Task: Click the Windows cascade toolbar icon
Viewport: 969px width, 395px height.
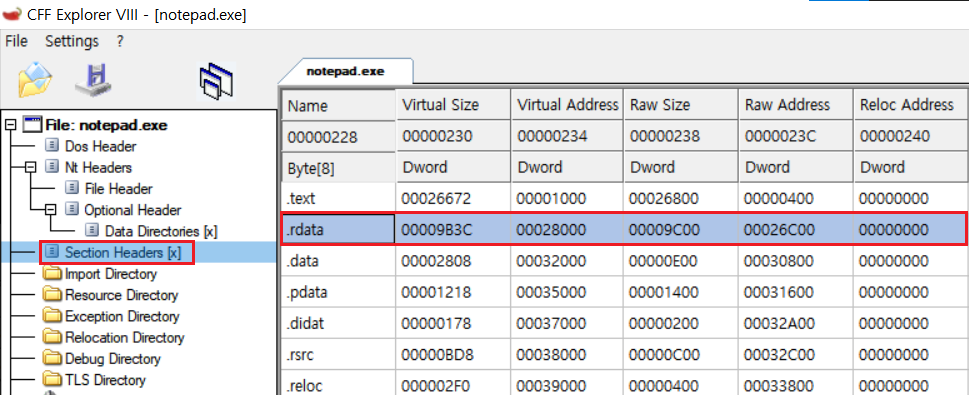Action: click(x=217, y=81)
